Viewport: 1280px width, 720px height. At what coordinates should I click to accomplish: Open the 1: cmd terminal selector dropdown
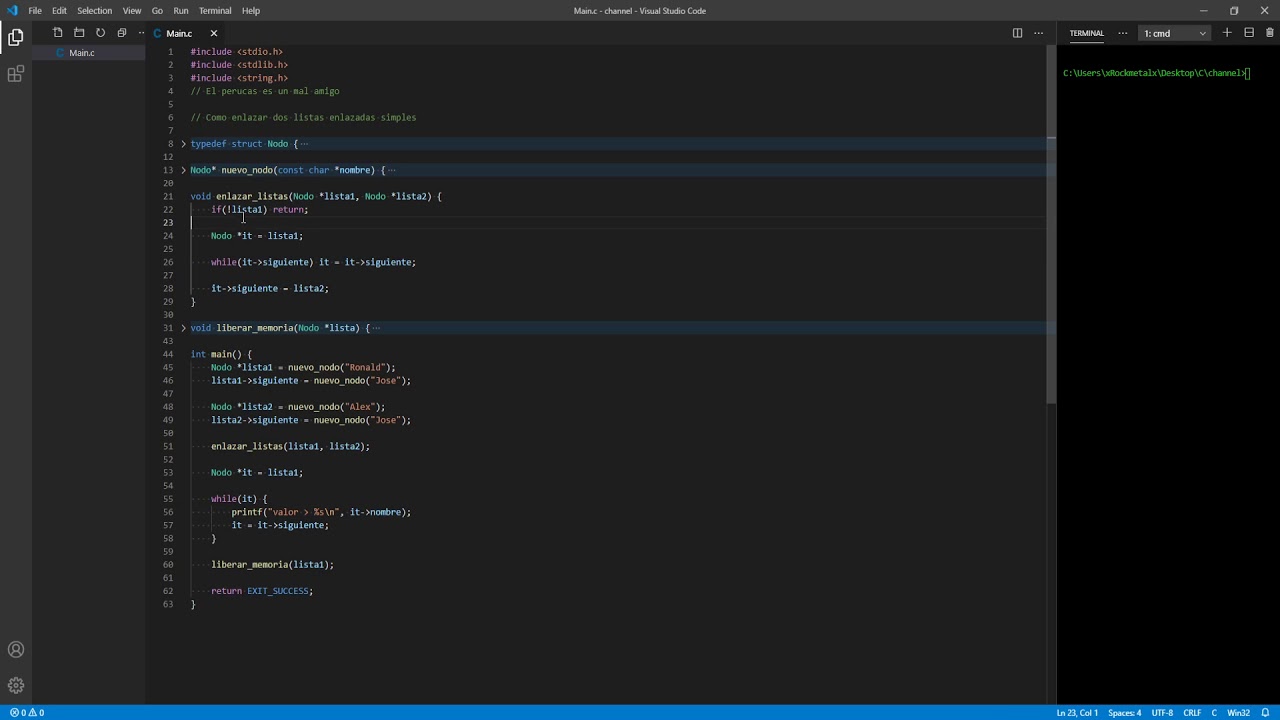1176,33
